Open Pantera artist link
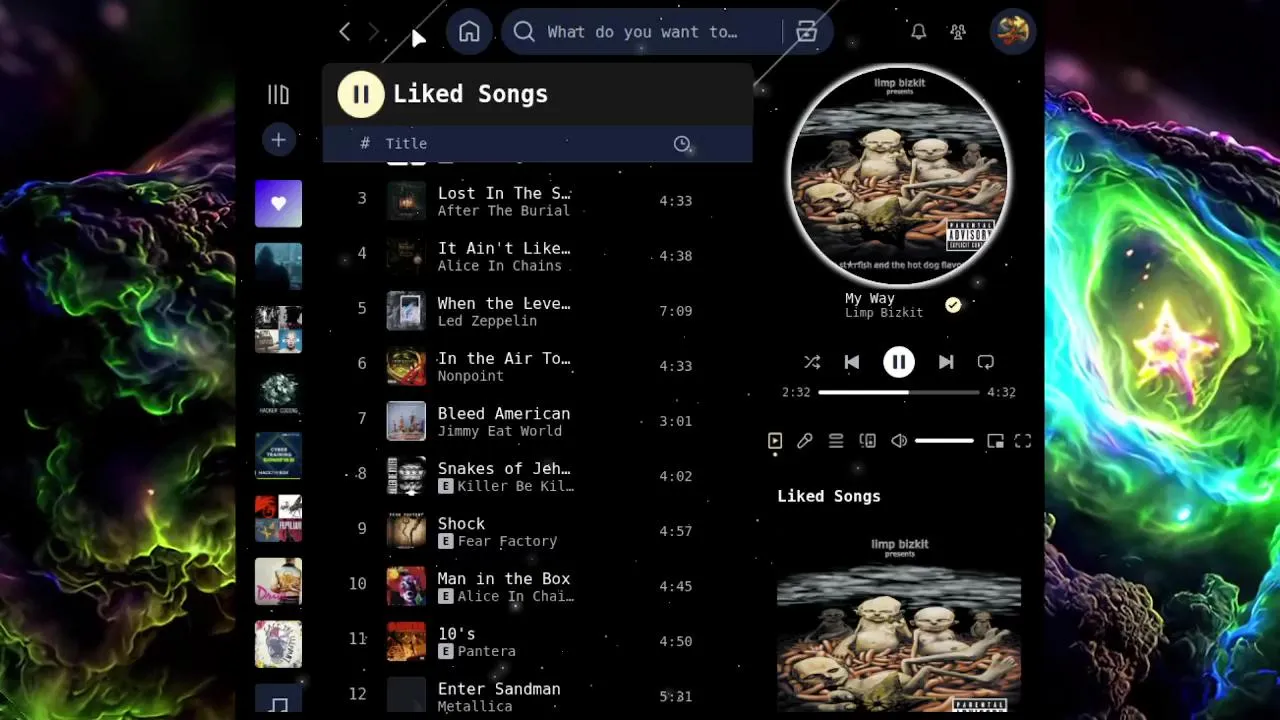 (487, 651)
